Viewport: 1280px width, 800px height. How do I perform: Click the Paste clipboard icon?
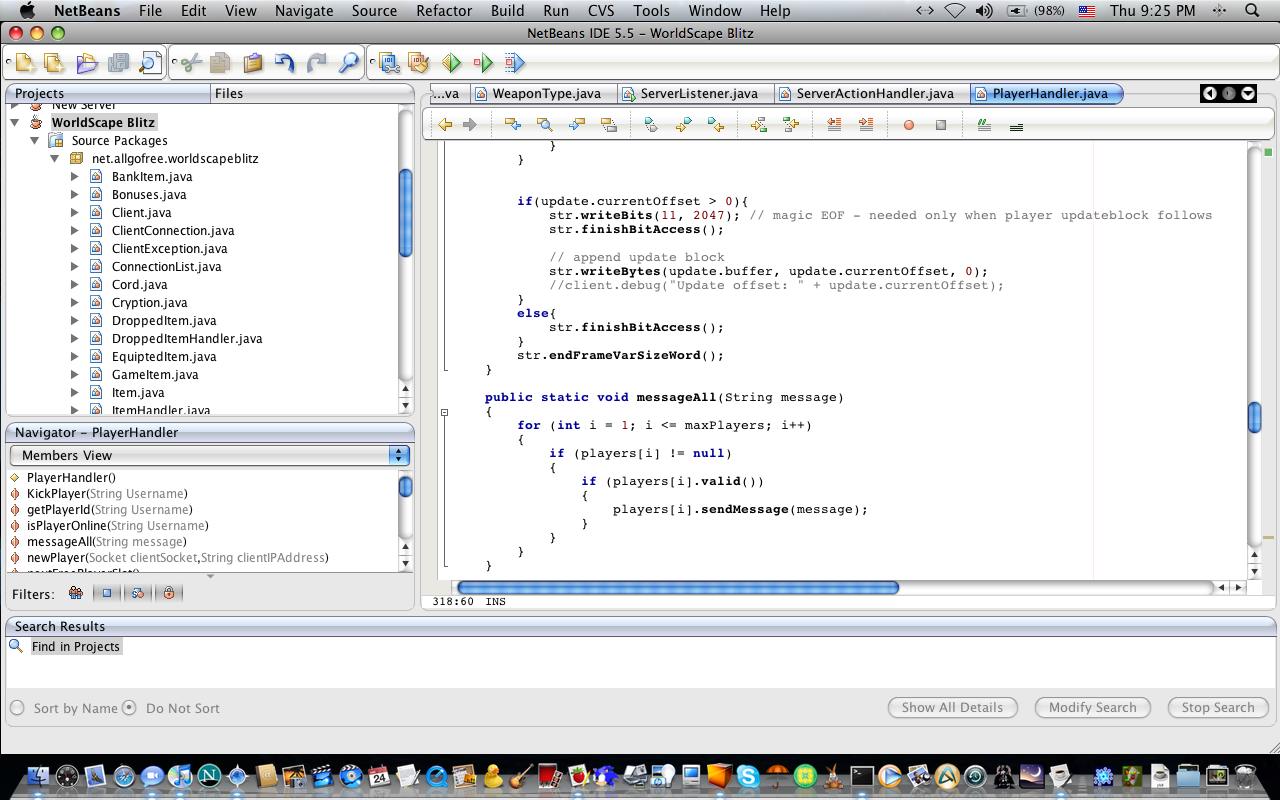(253, 63)
